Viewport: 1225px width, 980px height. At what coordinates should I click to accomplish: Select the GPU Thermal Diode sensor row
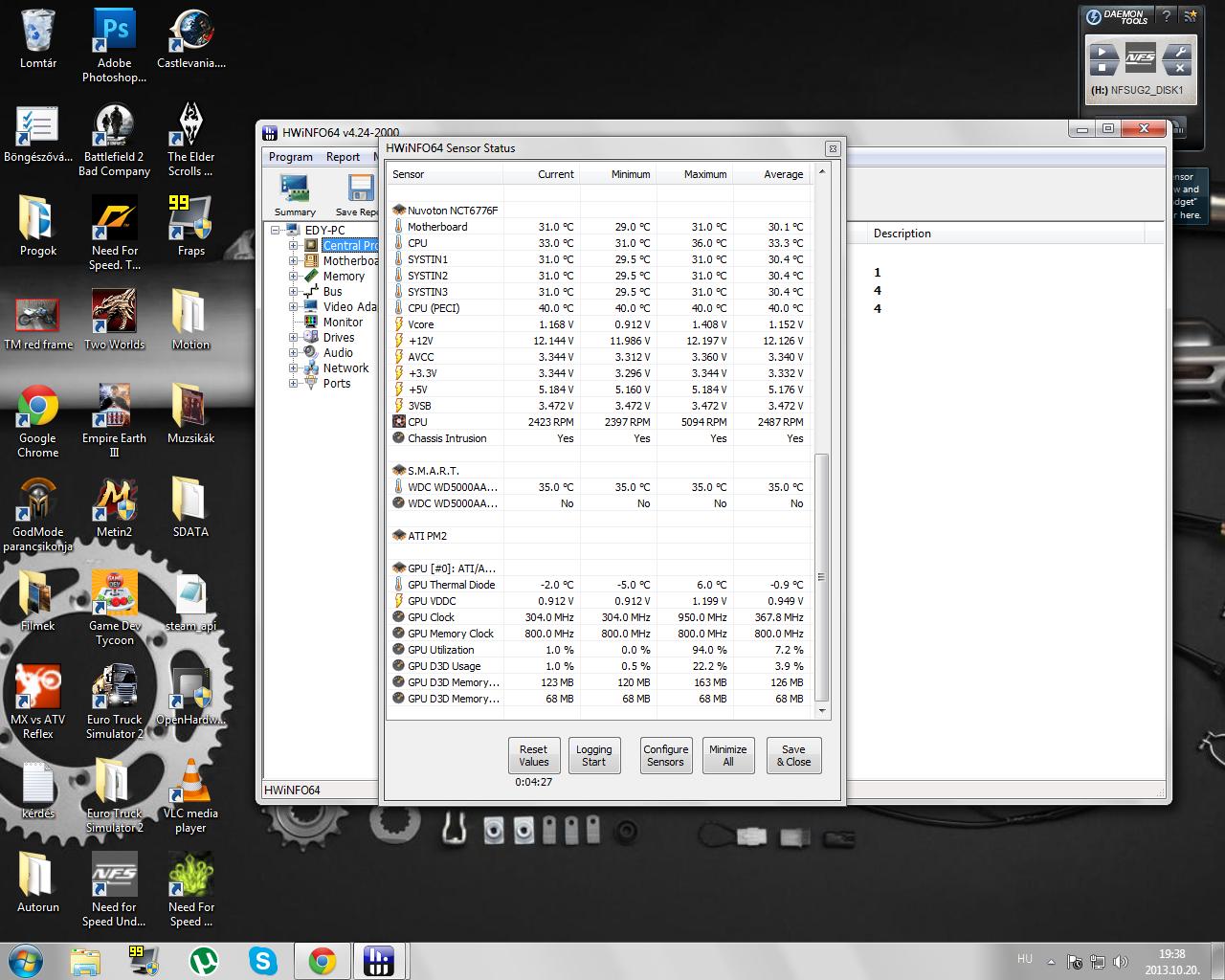click(599, 585)
